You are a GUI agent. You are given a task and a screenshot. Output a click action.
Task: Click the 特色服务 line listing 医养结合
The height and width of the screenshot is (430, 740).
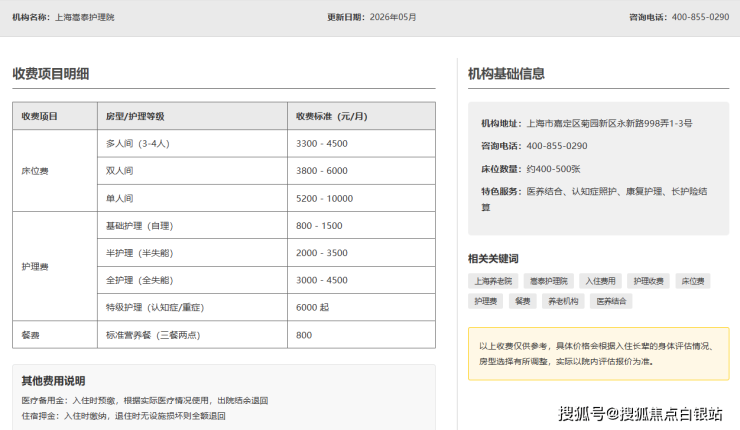coord(594,199)
